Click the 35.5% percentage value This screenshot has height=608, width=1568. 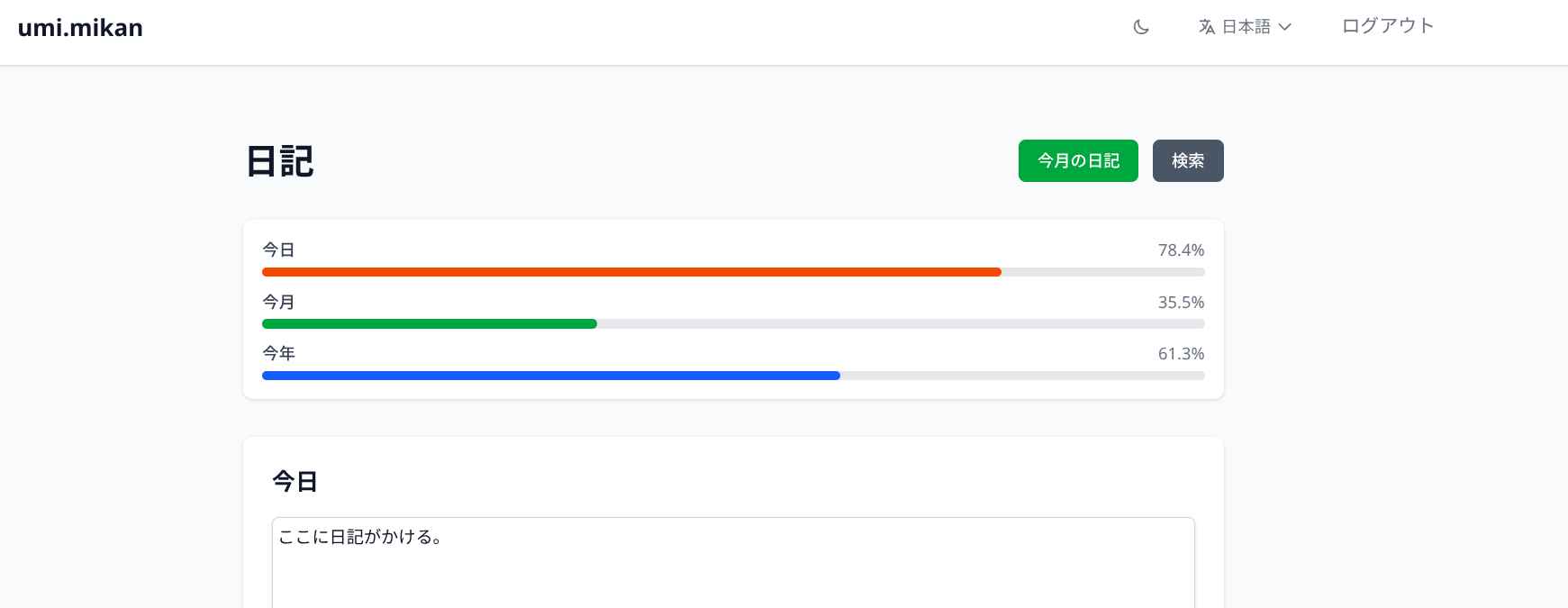(x=1181, y=303)
